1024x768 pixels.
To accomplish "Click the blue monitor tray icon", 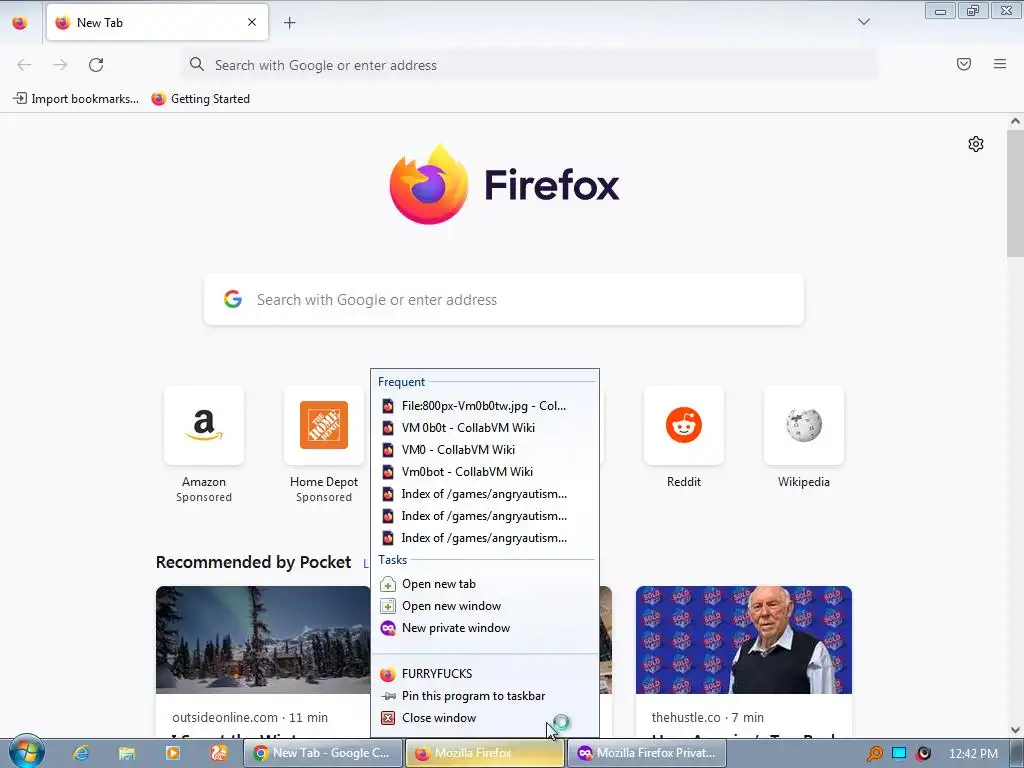I will click(x=899, y=754).
